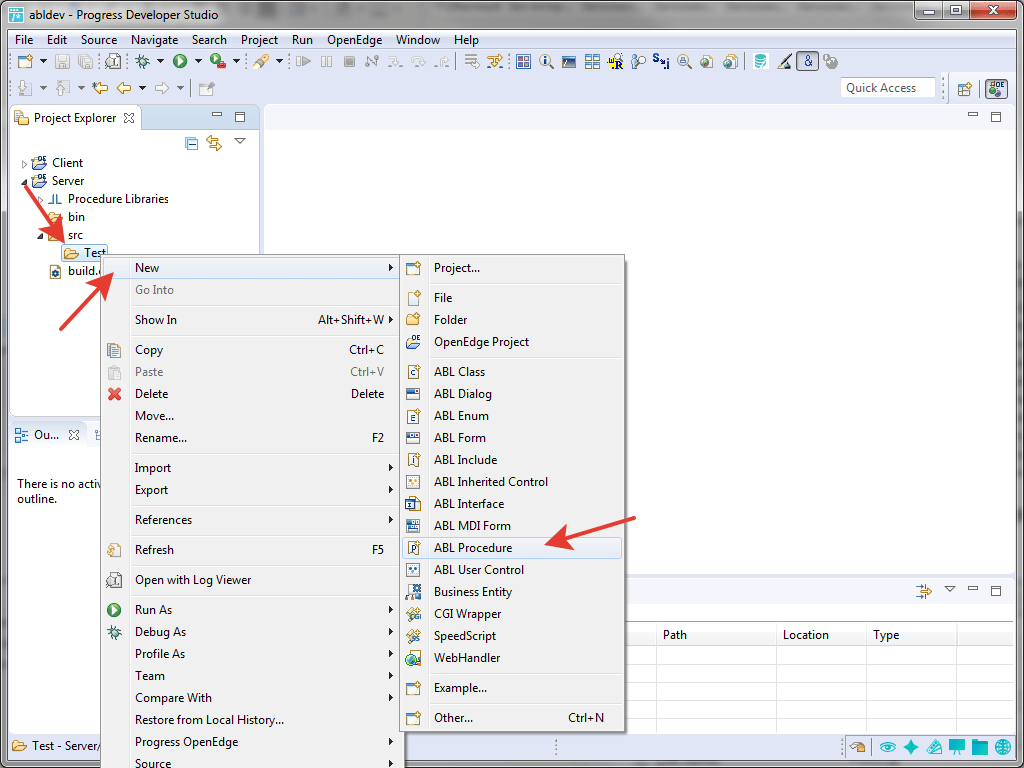Click the Terminate stop icon
Screen dimensions: 1024x768
[349, 61]
